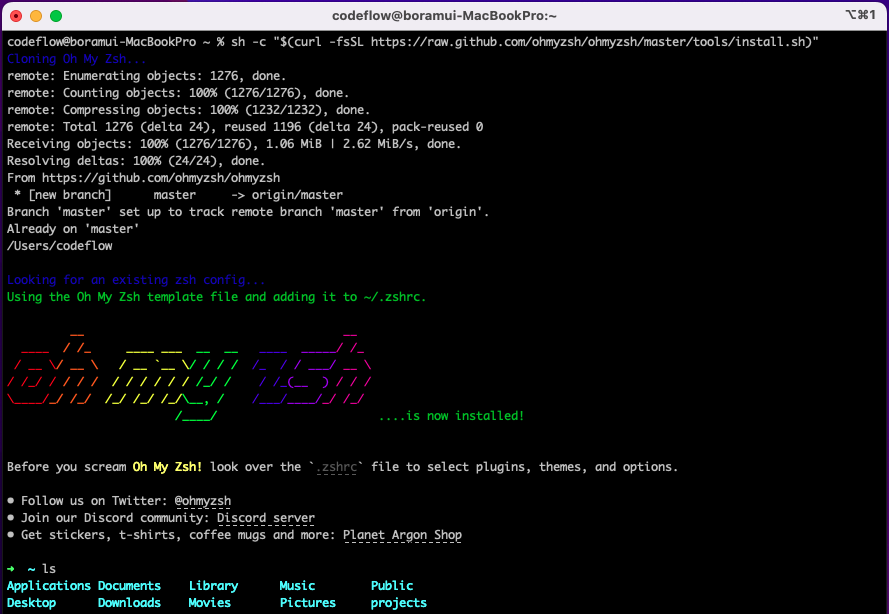
Task: Click 'remote: Compressing objects' line
Action: [x=188, y=110]
